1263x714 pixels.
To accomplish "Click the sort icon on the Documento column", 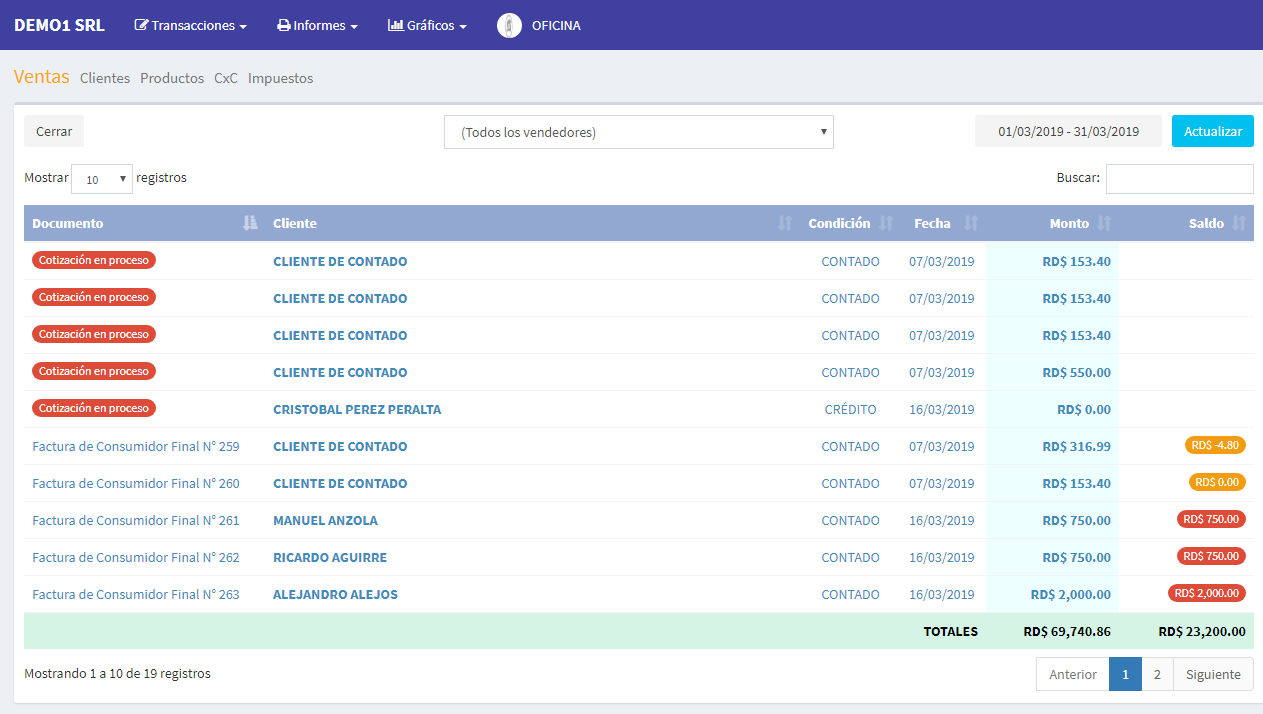I will pyautogui.click(x=248, y=223).
